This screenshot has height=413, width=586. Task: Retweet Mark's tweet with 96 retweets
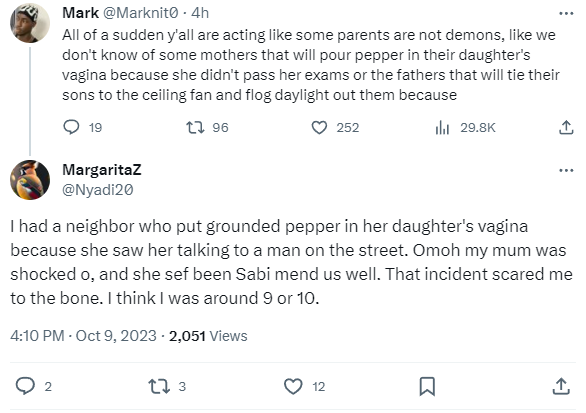click(195, 127)
